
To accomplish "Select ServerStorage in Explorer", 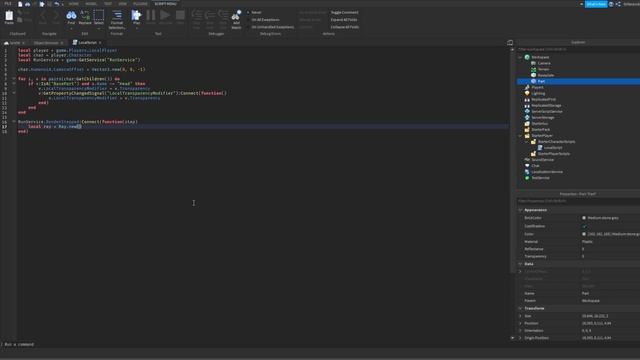I will point(542,118).
